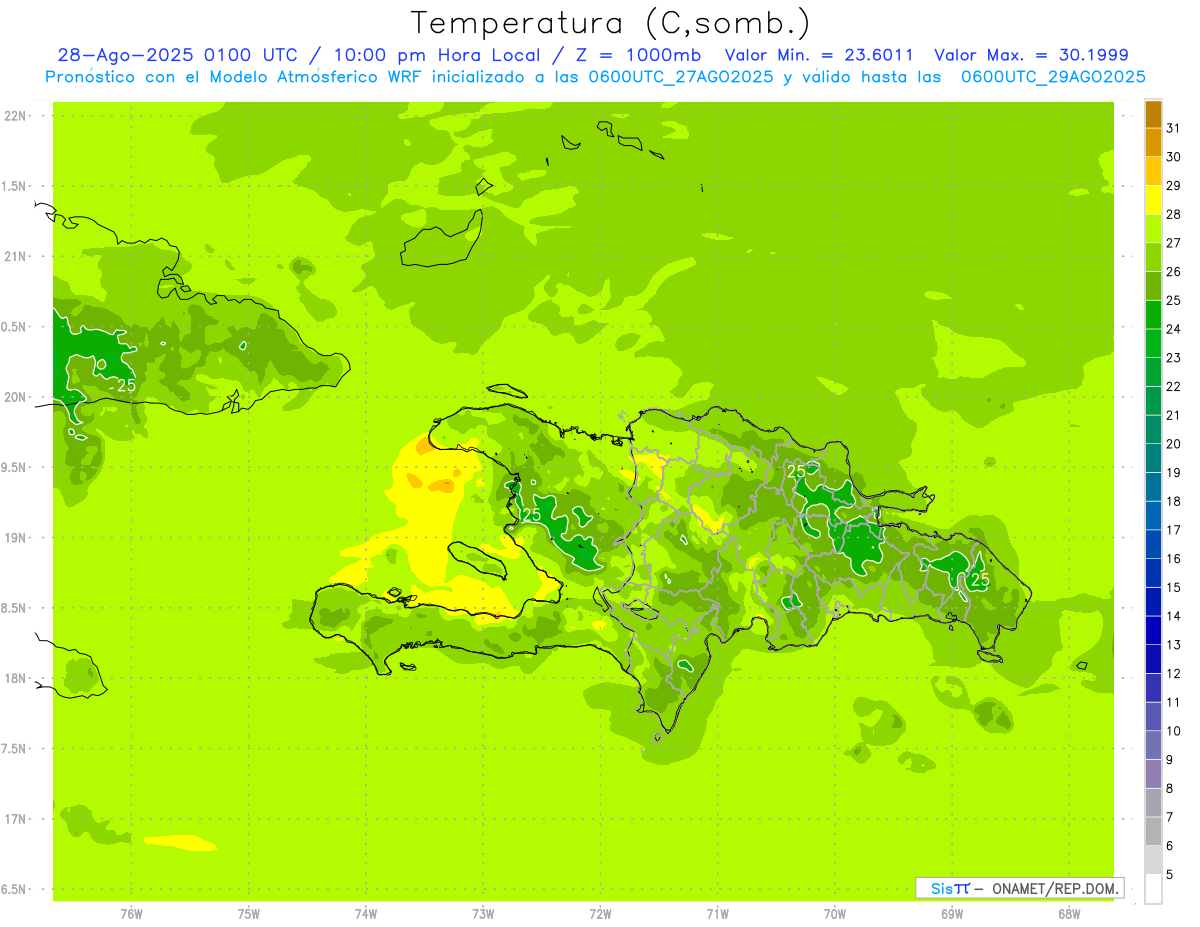Pick the lime legend band between 27 and 28
1200x927 pixels.
pyautogui.click(x=1153, y=229)
